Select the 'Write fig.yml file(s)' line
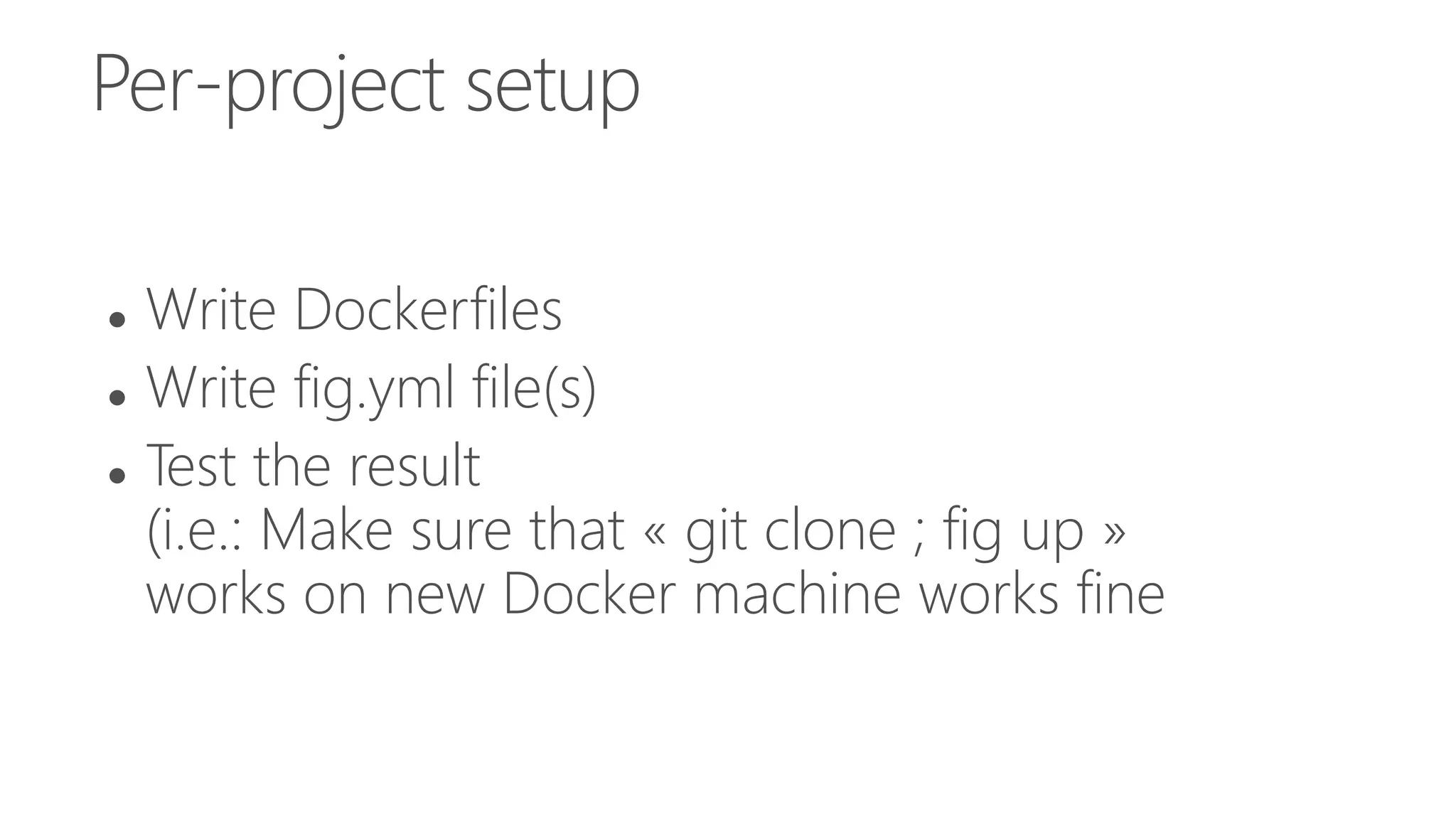This screenshot has width=1456, height=819. click(371, 389)
